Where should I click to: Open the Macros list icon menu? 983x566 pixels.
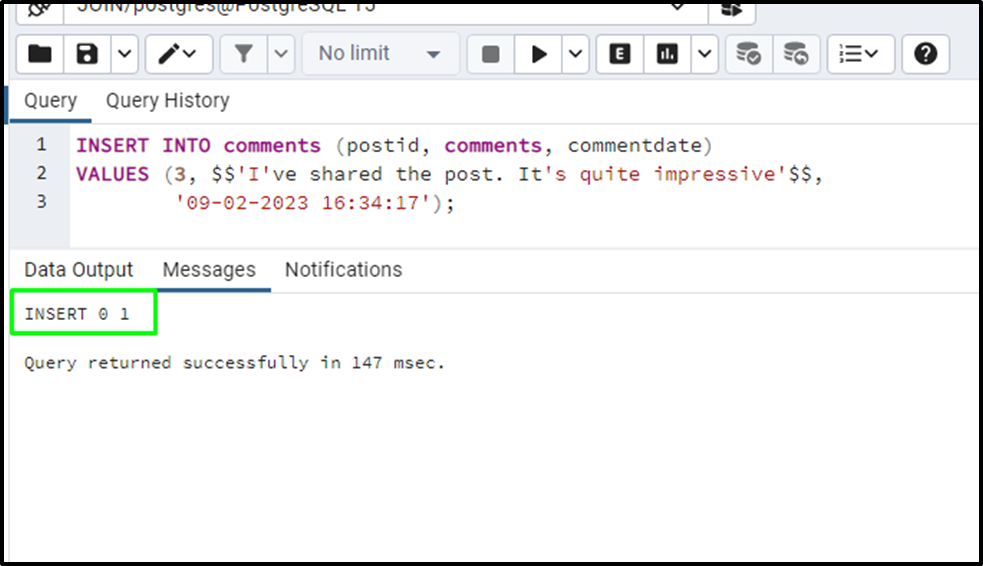[860, 54]
